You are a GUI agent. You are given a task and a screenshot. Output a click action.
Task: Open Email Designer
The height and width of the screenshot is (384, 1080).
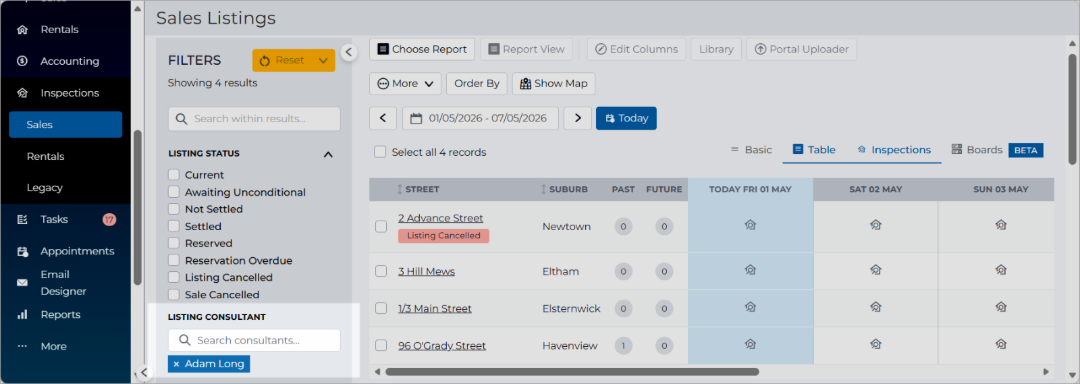(63, 283)
